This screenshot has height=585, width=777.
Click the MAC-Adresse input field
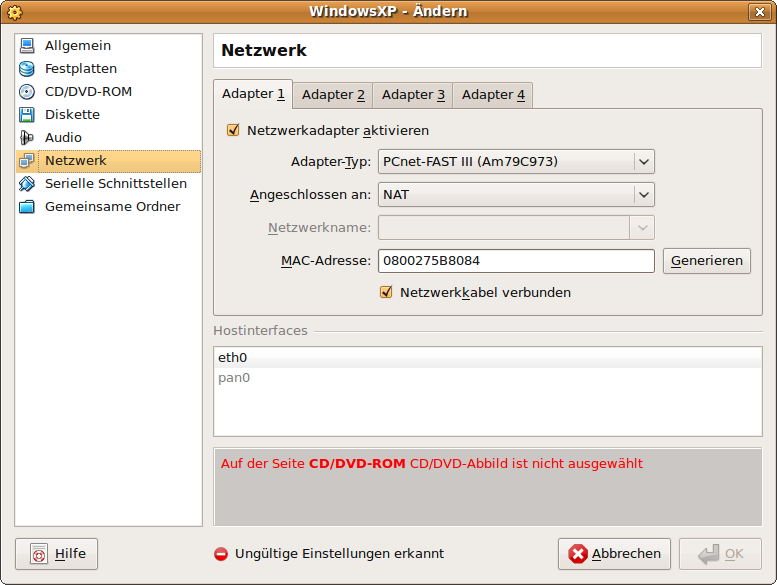pos(516,261)
